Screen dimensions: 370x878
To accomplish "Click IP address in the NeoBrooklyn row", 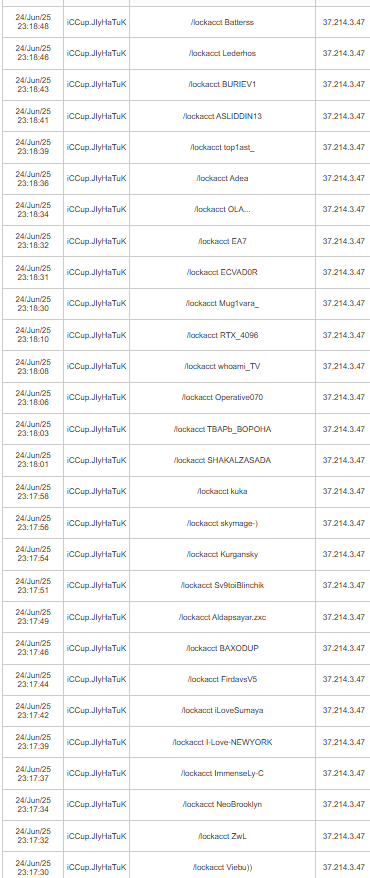I will click(344, 805).
